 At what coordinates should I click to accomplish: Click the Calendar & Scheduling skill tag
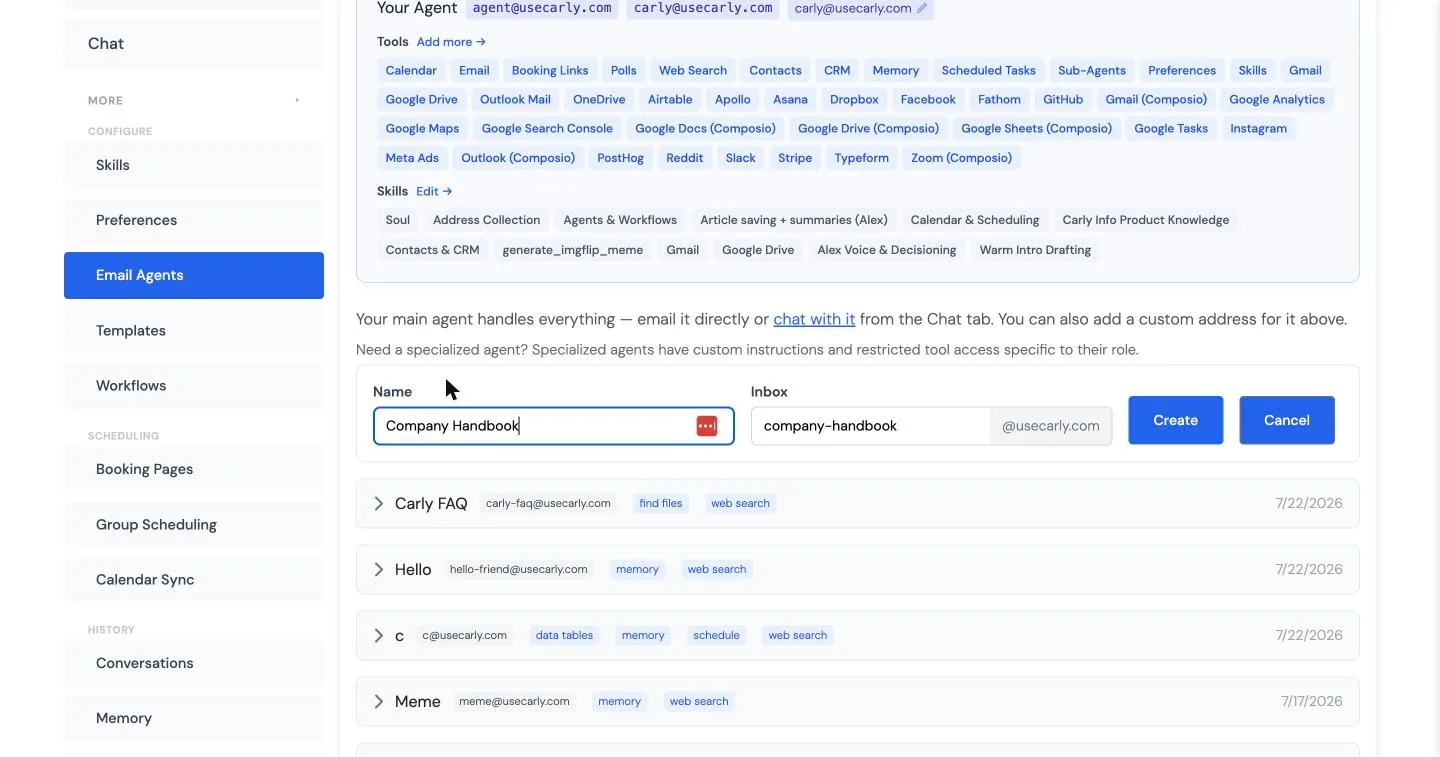975,220
